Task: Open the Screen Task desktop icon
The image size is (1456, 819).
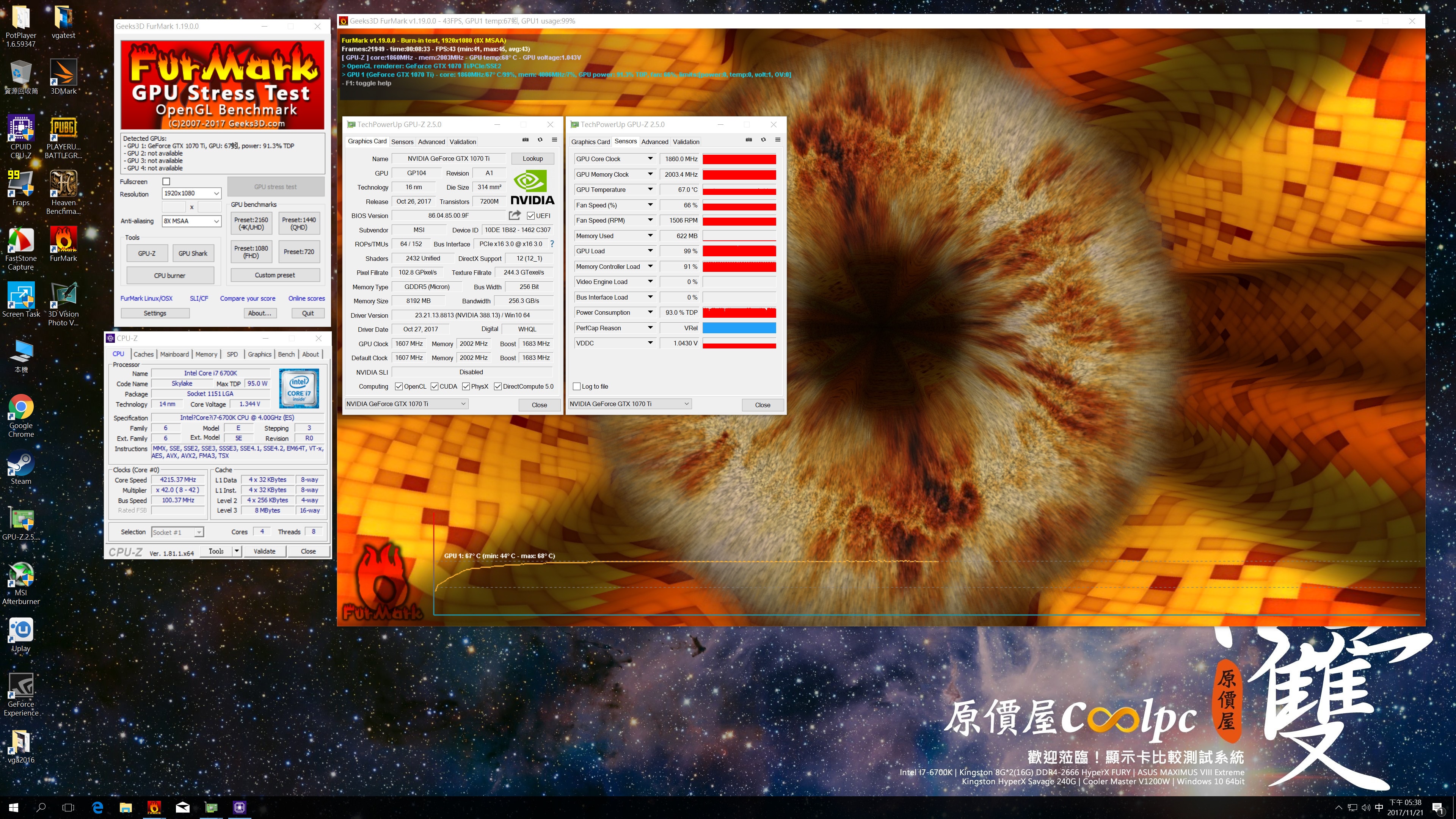Action: pyautogui.click(x=21, y=300)
